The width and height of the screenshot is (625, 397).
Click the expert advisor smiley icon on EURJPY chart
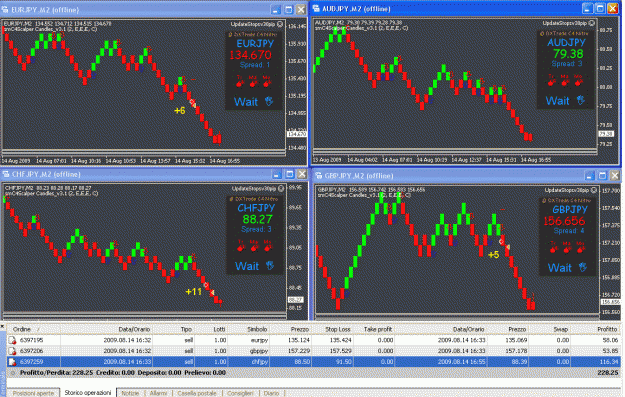[x=280, y=24]
